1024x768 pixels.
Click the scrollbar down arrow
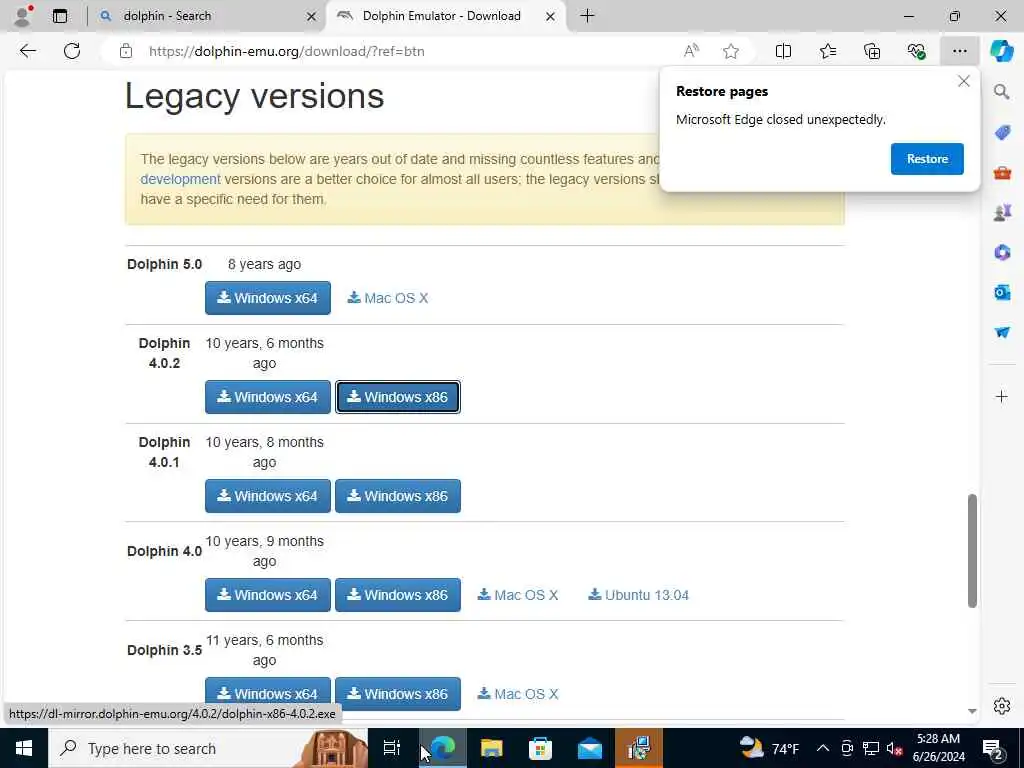coord(972,711)
